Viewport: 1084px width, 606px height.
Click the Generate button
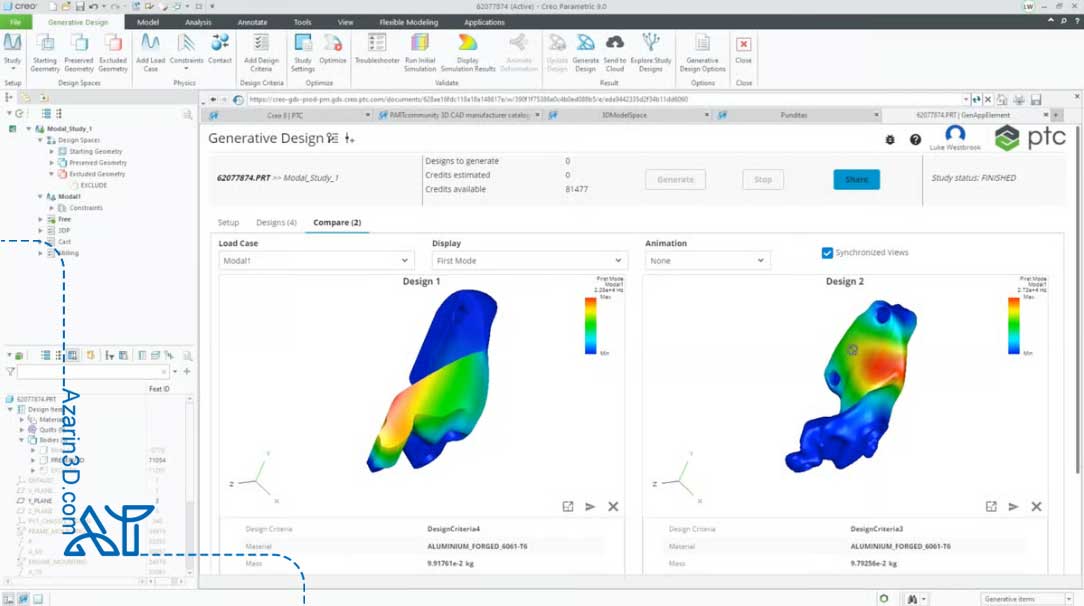[x=675, y=180]
